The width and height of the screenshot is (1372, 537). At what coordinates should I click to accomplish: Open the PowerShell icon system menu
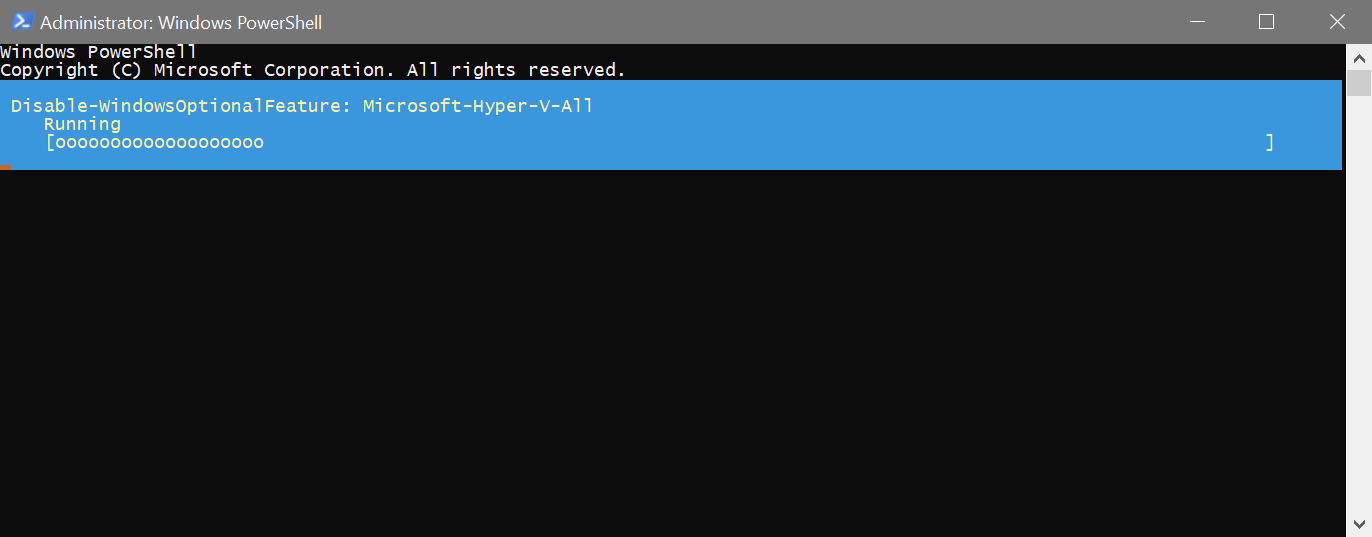click(x=22, y=21)
